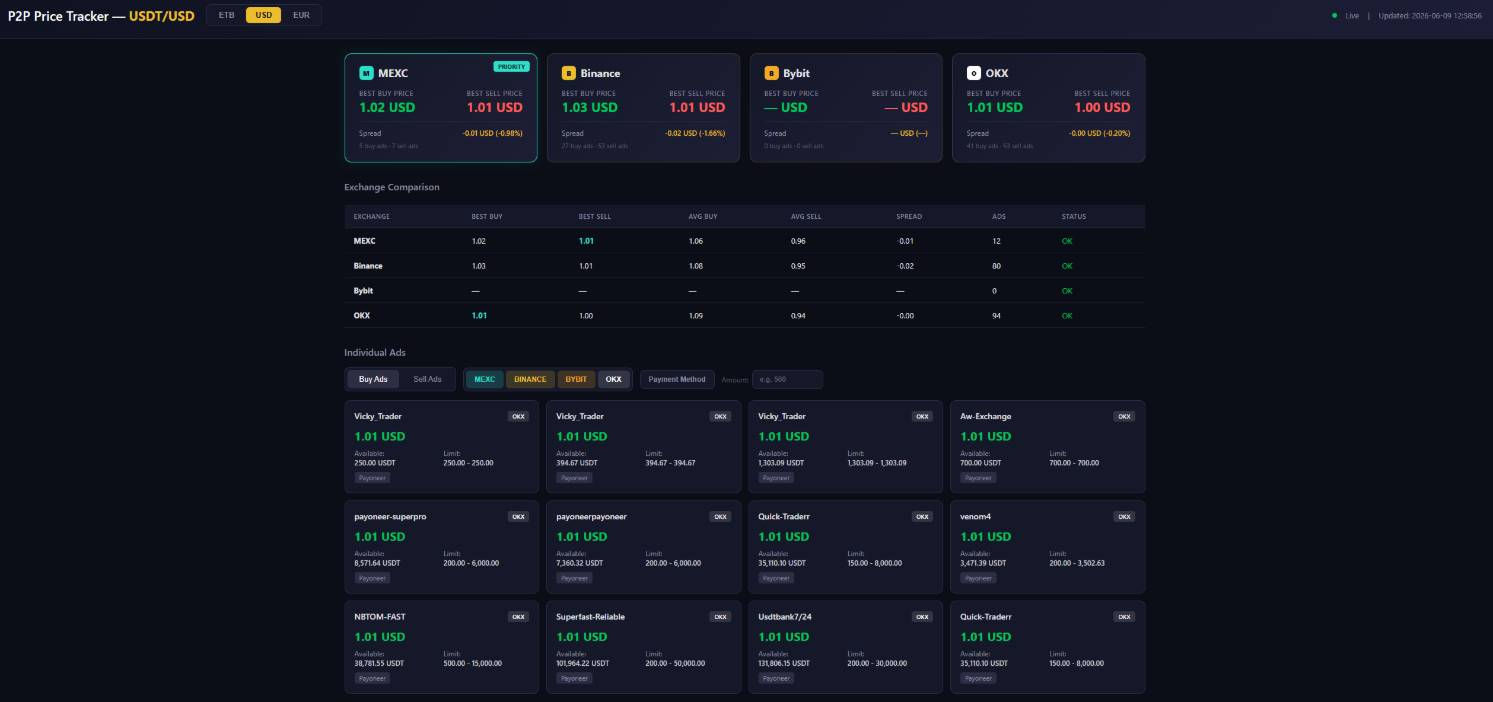Open the Aw-Exchange ad card
The height and width of the screenshot is (702, 1493).
1048,447
